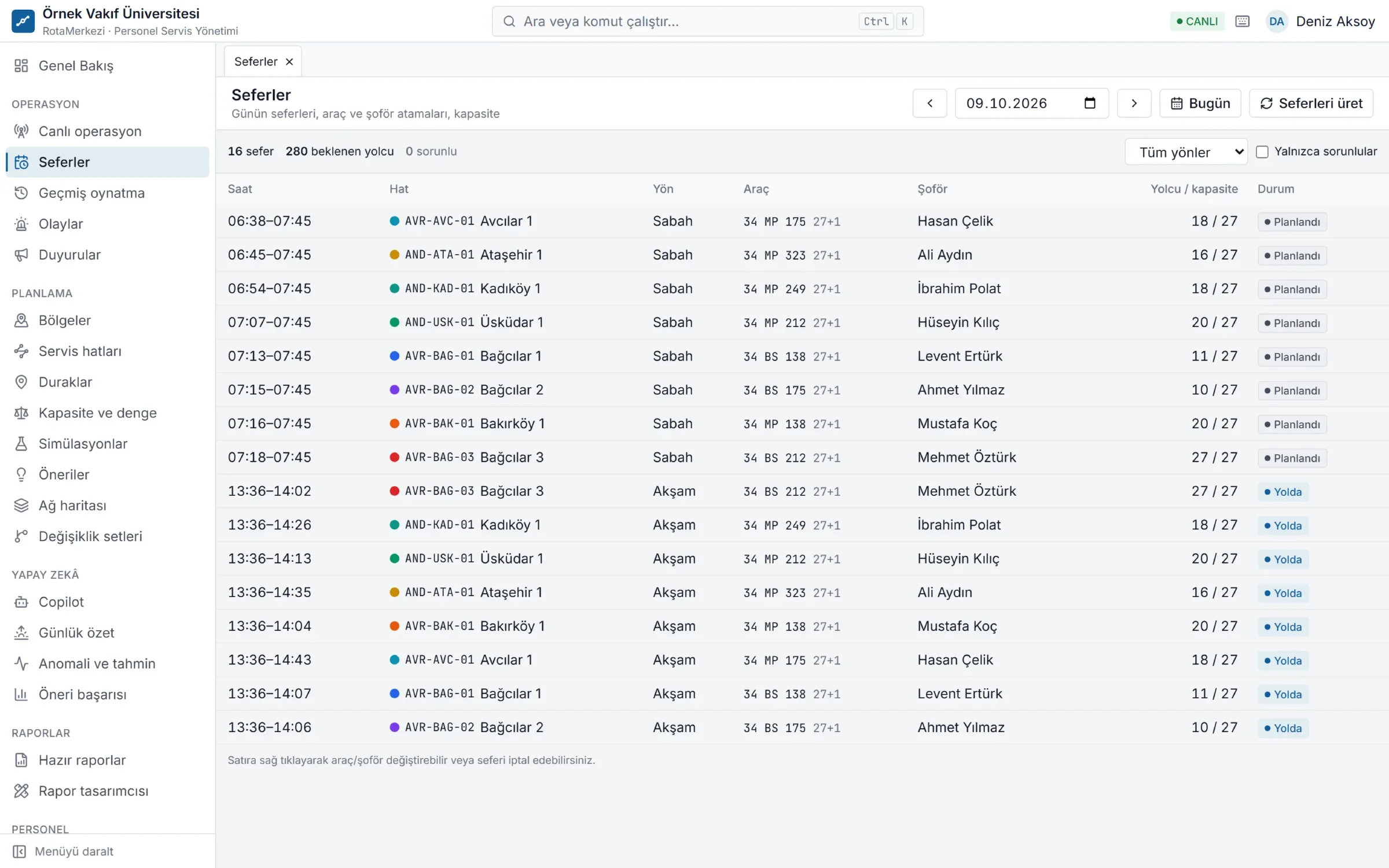Click Yolda status of 13:36–14:43 Avcılar 1 row
The image size is (1389, 868).
1283,660
